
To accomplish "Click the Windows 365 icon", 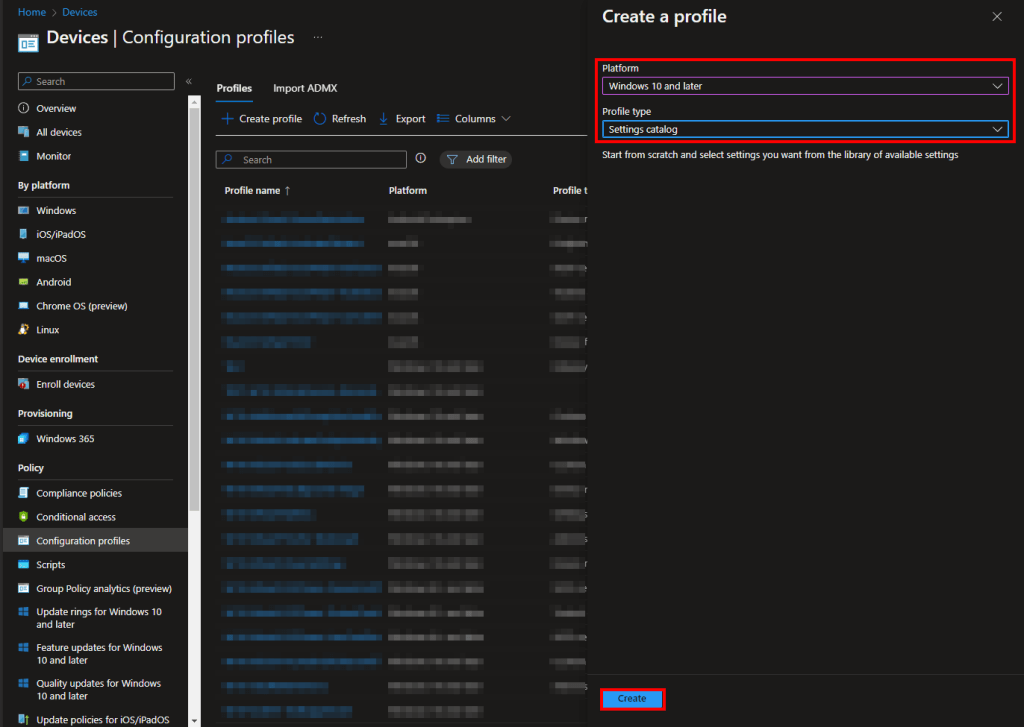I will [x=24, y=439].
